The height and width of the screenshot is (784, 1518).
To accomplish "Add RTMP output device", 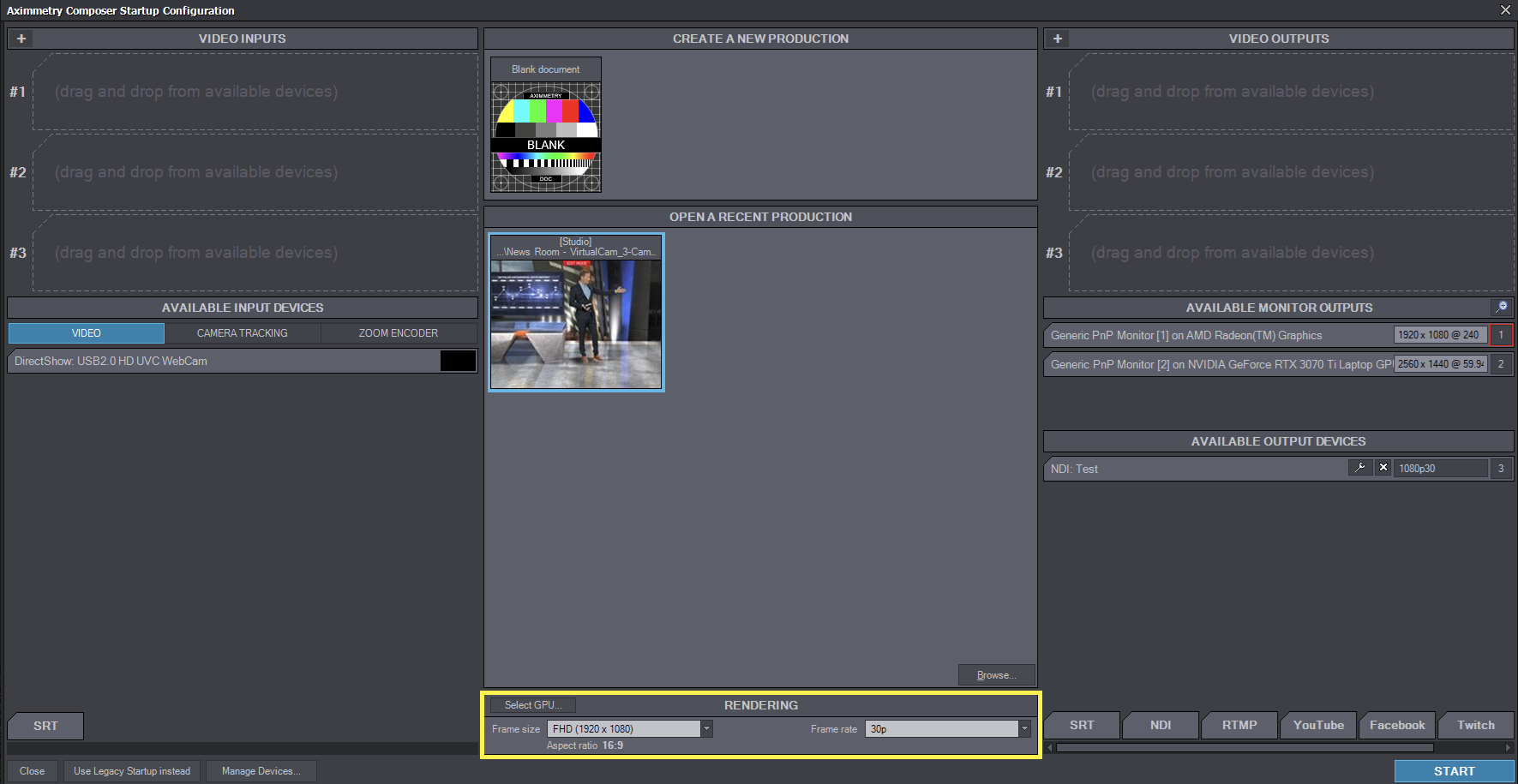I will click(1239, 725).
